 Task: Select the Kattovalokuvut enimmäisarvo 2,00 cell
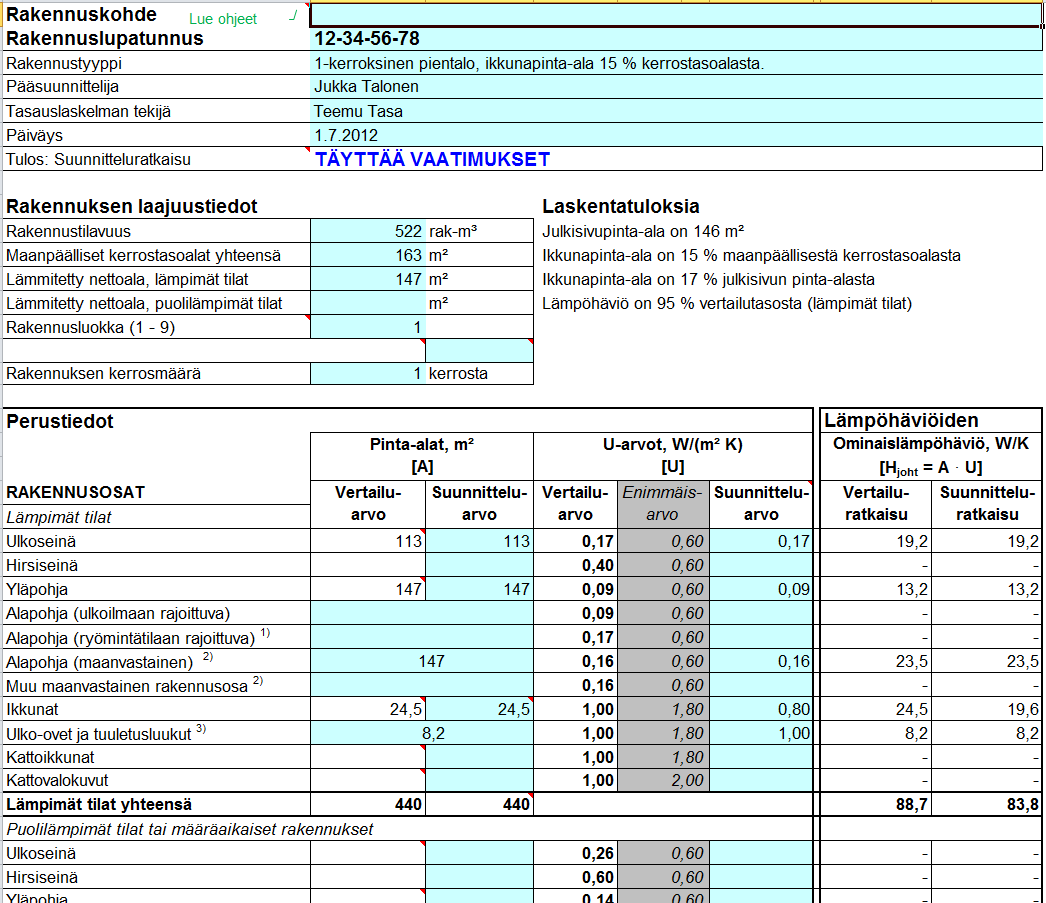click(663, 780)
